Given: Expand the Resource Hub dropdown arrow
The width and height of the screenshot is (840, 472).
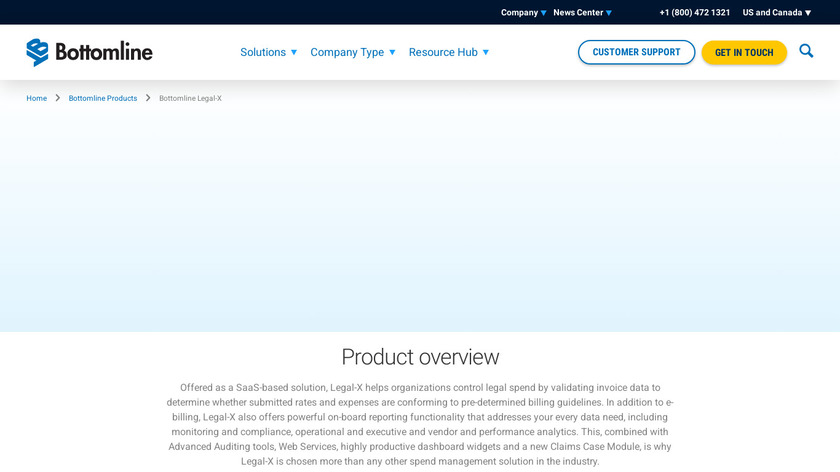Looking at the screenshot, I should pos(486,53).
